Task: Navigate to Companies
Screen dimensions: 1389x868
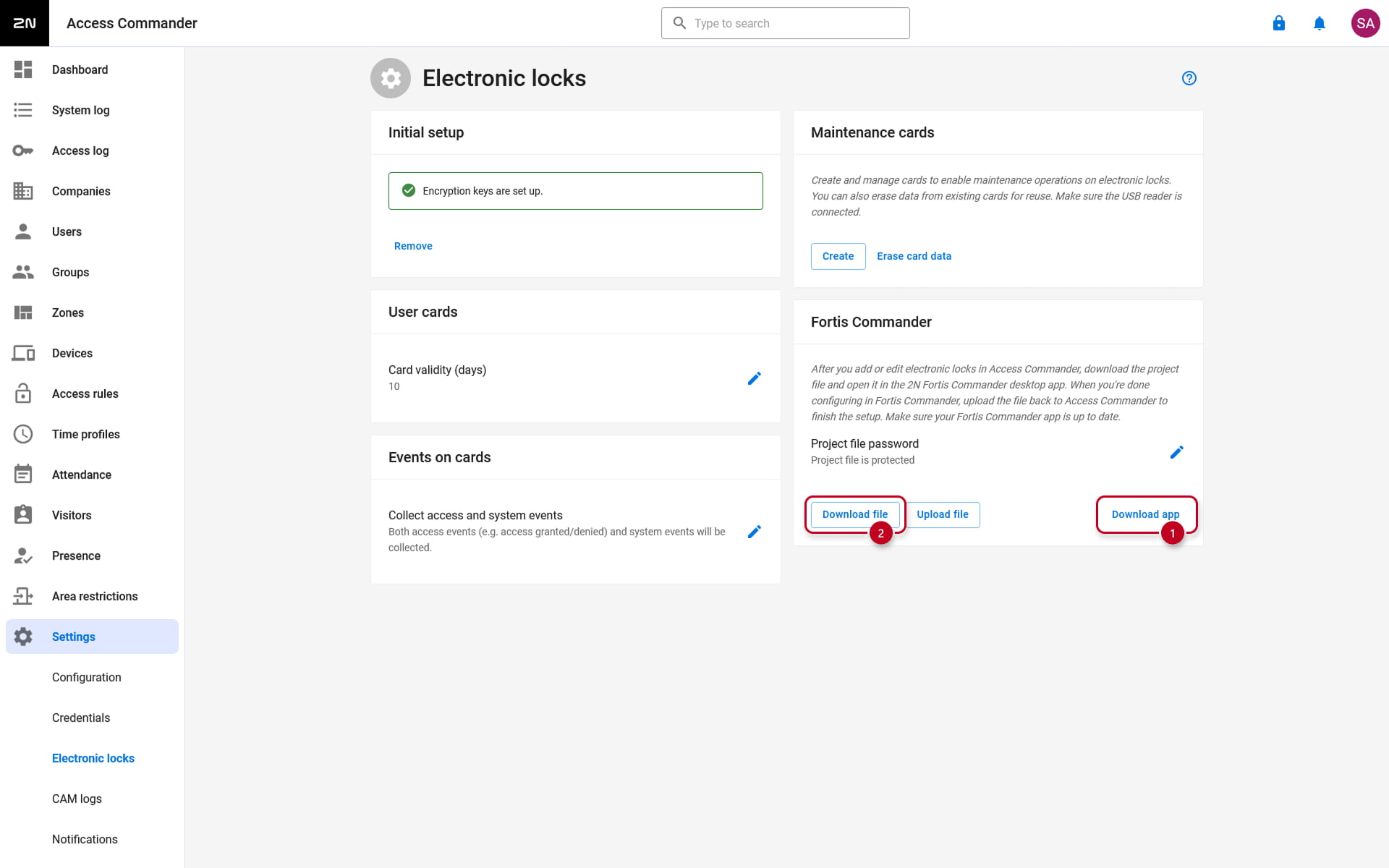Action: click(93, 191)
